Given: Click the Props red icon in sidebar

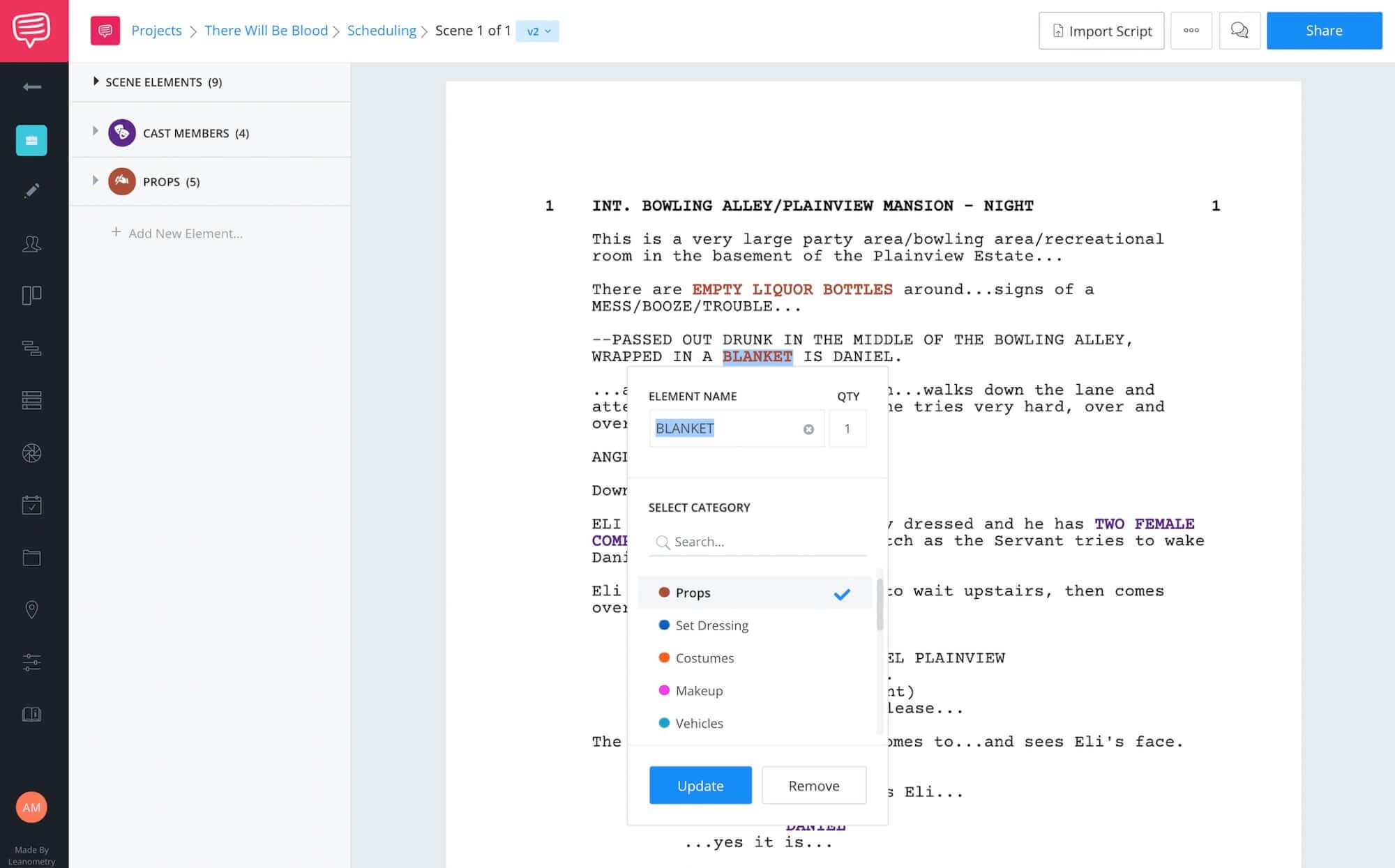Looking at the screenshot, I should (121, 181).
